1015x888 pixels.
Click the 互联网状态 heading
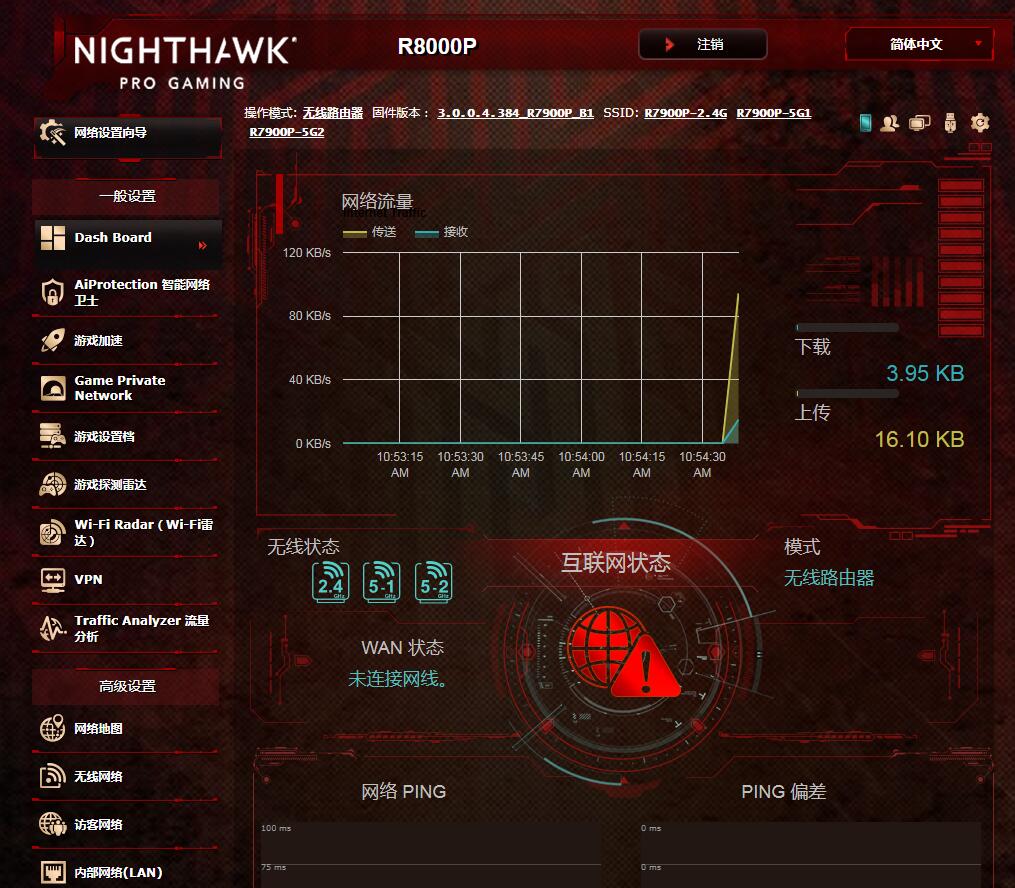[616, 562]
